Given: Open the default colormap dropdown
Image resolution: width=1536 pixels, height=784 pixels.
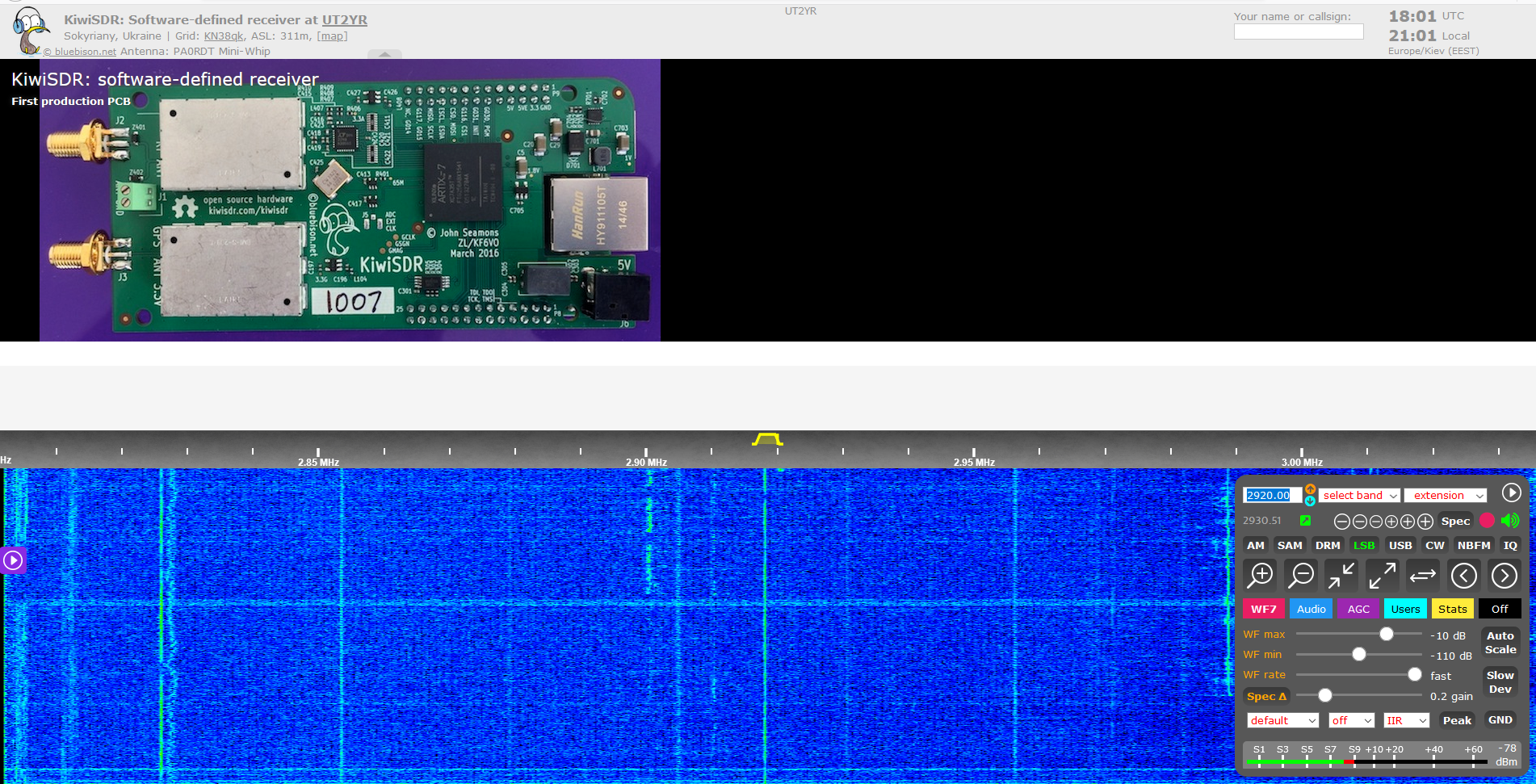Looking at the screenshot, I should [x=1282, y=720].
